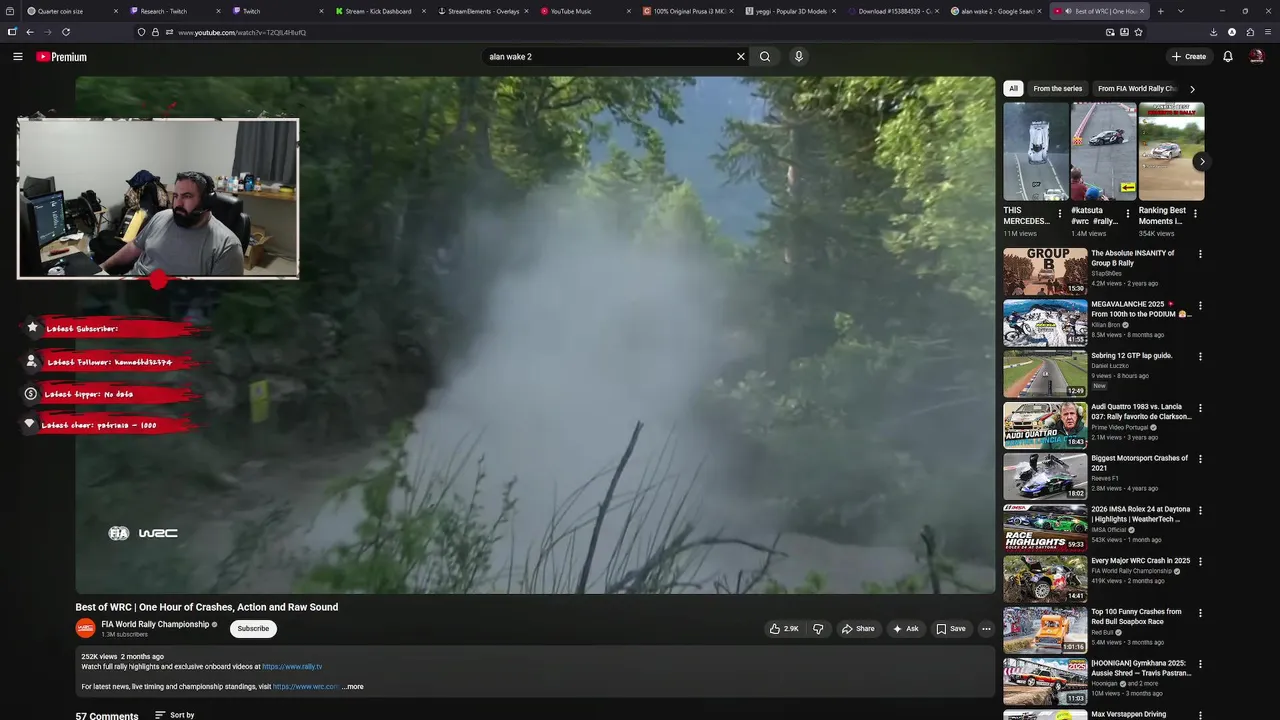Select the 'From the series' chip

(1057, 89)
